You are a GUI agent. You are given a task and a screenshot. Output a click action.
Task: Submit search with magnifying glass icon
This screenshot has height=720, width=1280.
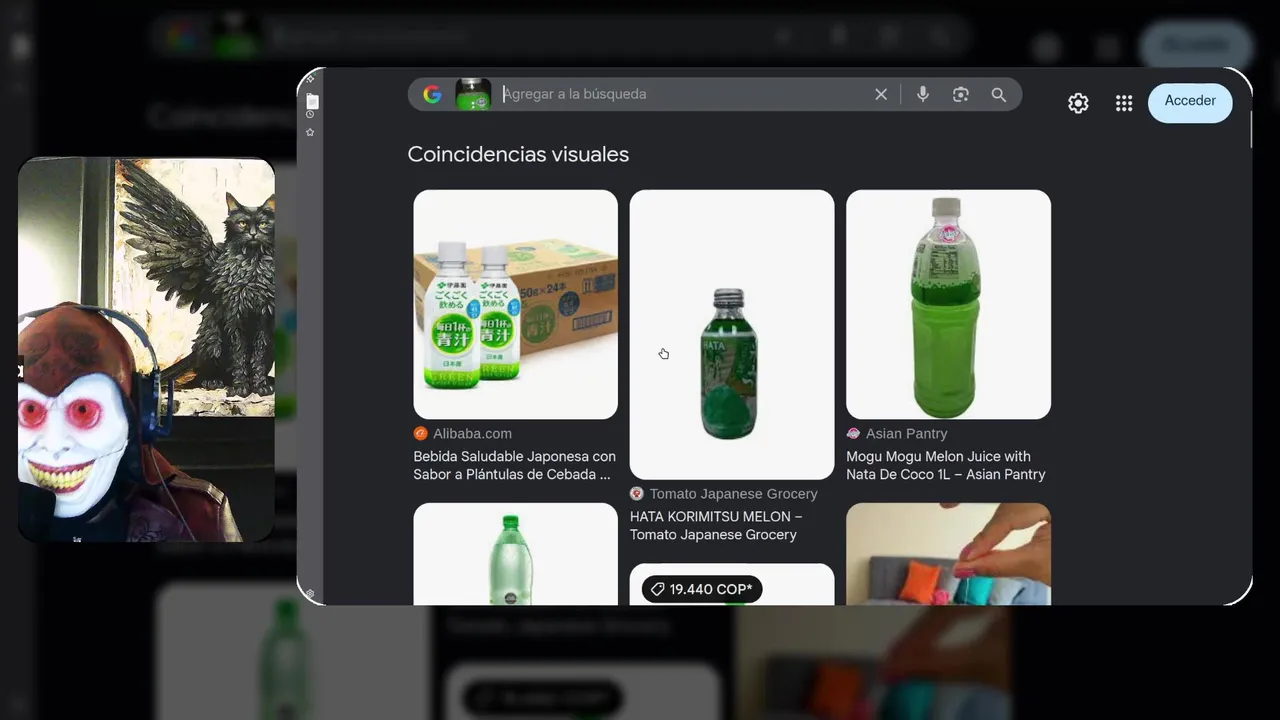tap(999, 94)
